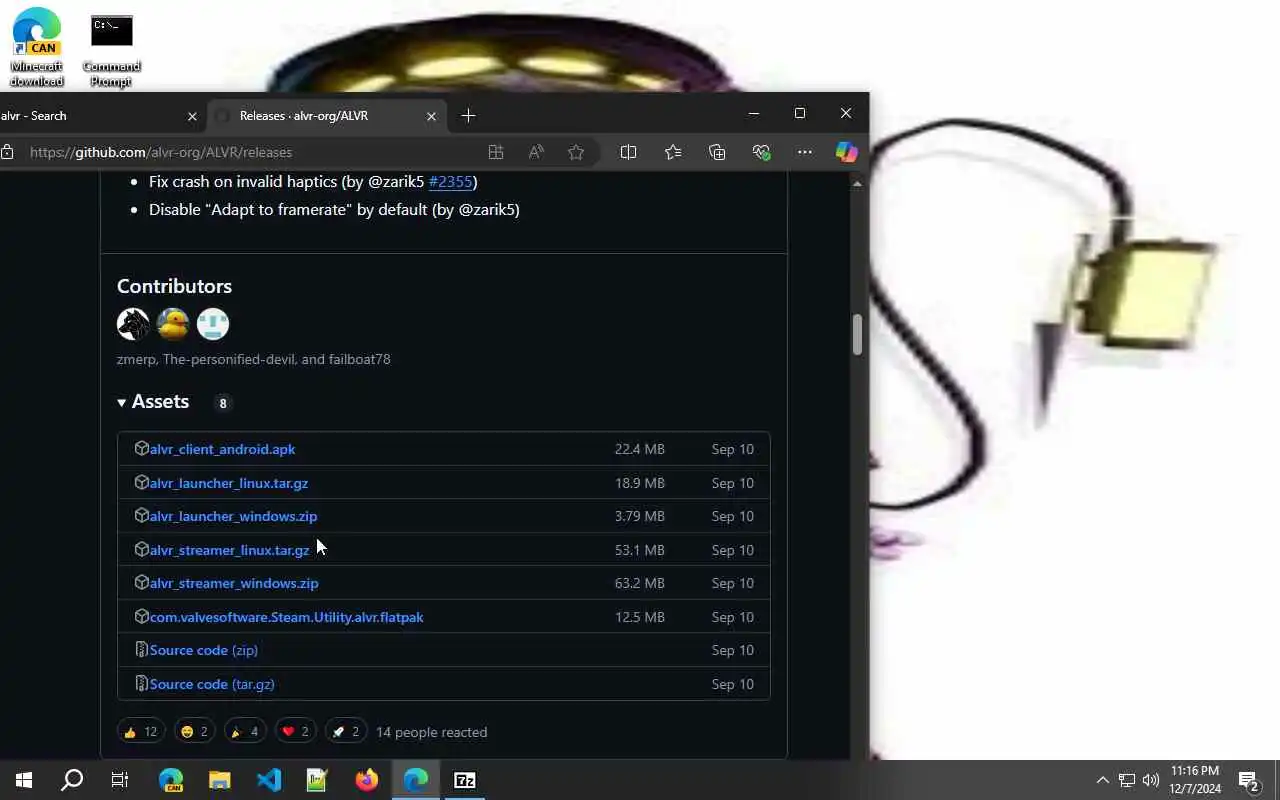
Task: Open the Favorites list
Action: (x=673, y=152)
